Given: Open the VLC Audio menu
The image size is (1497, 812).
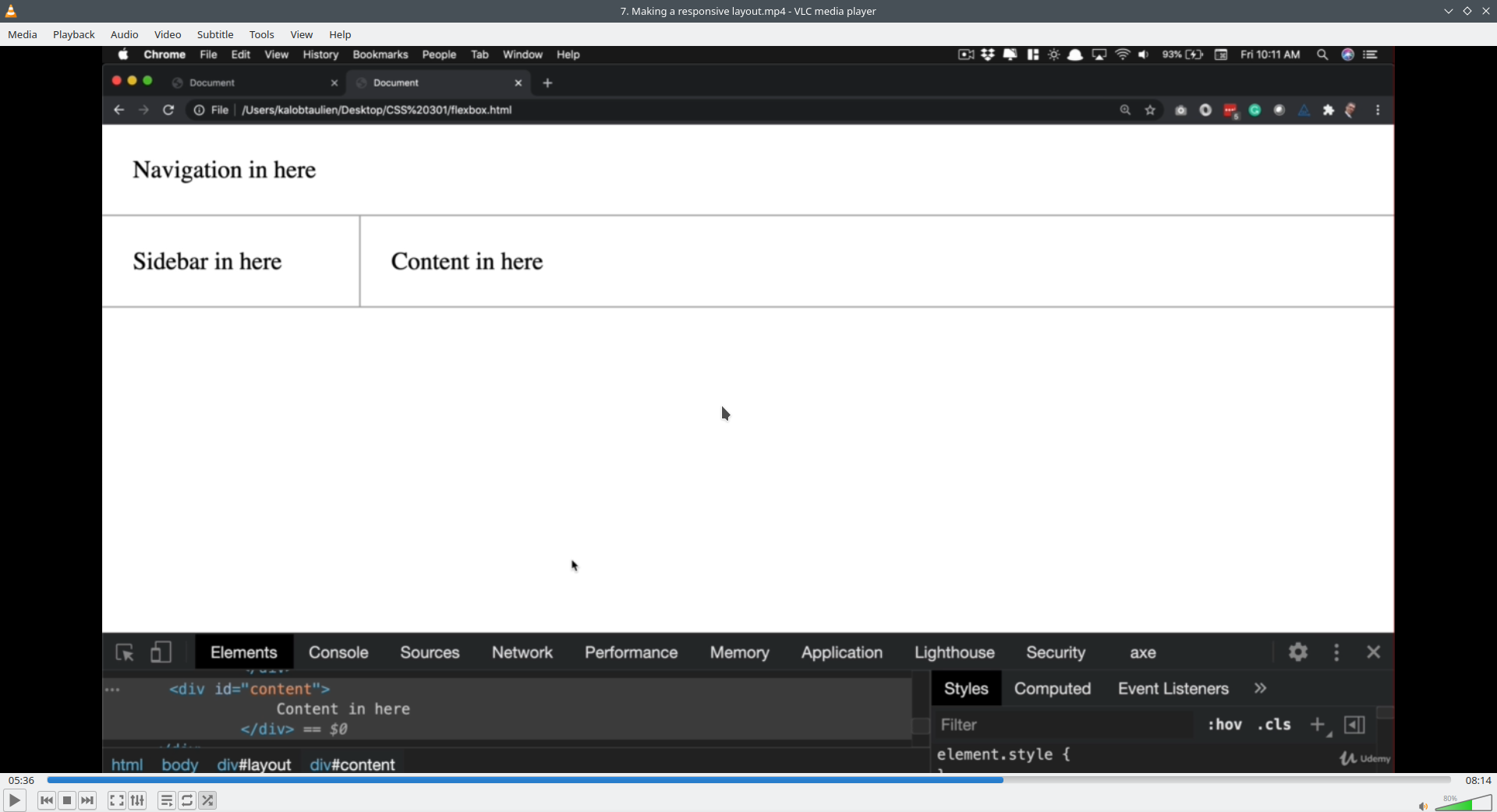Looking at the screenshot, I should click(x=125, y=34).
